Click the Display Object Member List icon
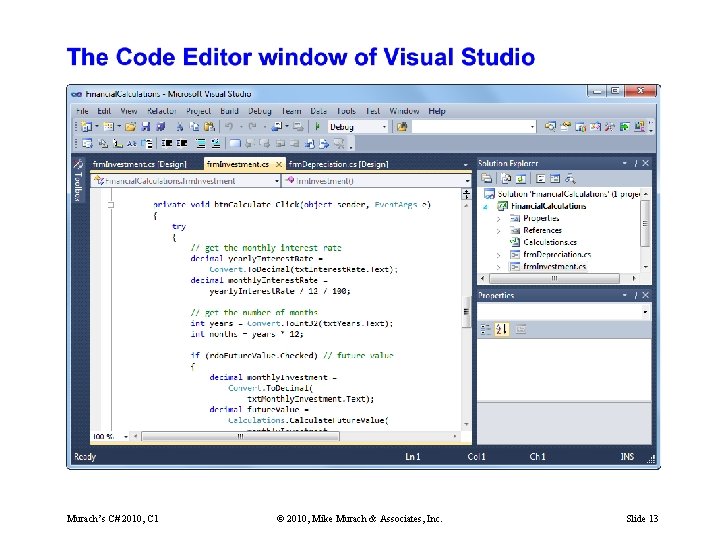720x540 pixels. [87, 144]
